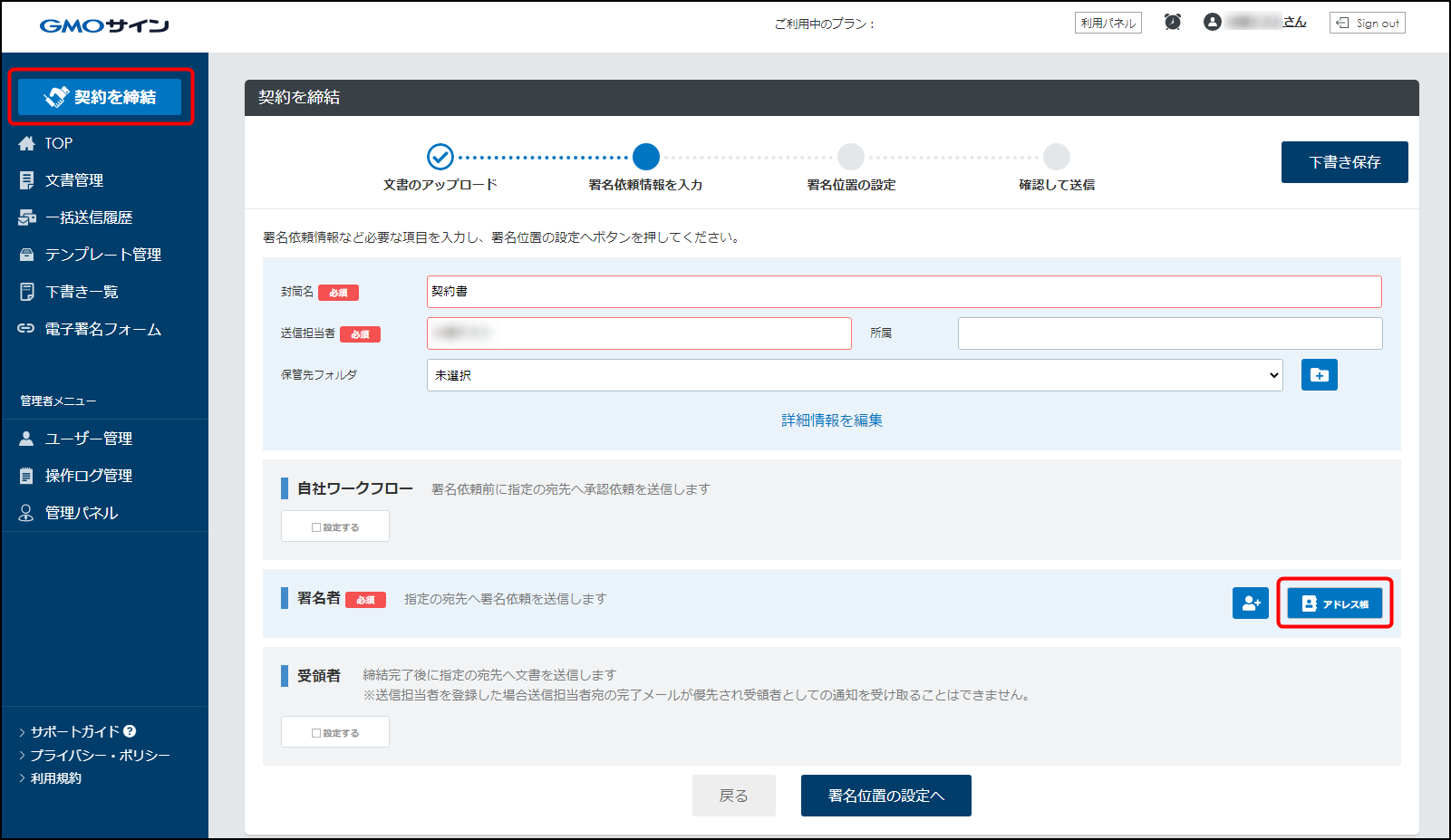
Task: Click the 署名依頼情報を入力 step circle
Action: (646, 157)
